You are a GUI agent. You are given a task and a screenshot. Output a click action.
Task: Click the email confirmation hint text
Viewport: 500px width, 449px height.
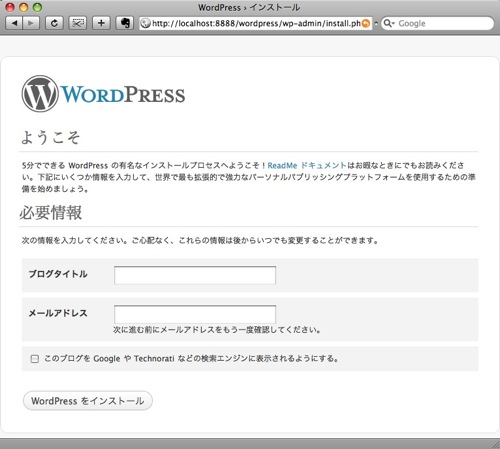click(217, 330)
